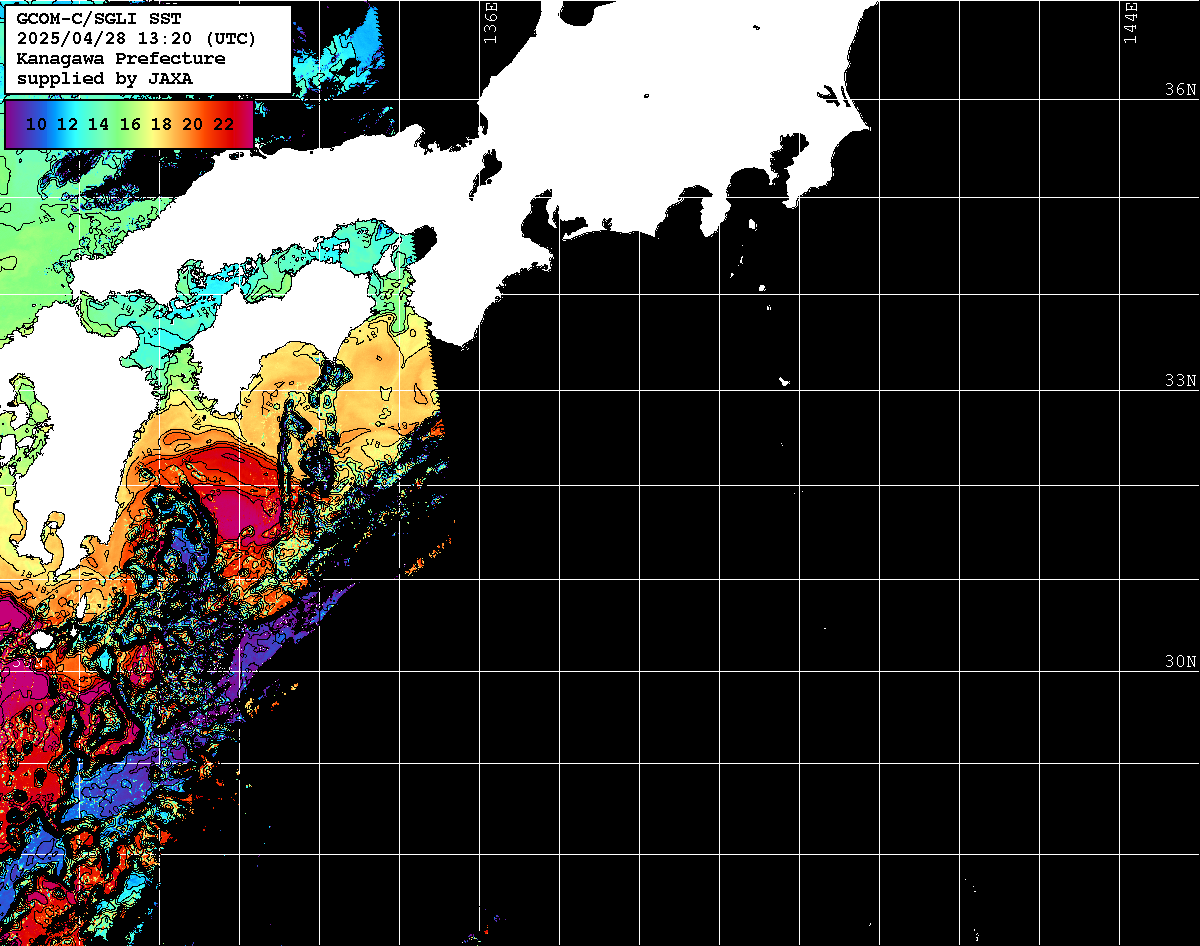
Task: Click the 'supplied by JAXA' credit line
Action: click(105, 78)
